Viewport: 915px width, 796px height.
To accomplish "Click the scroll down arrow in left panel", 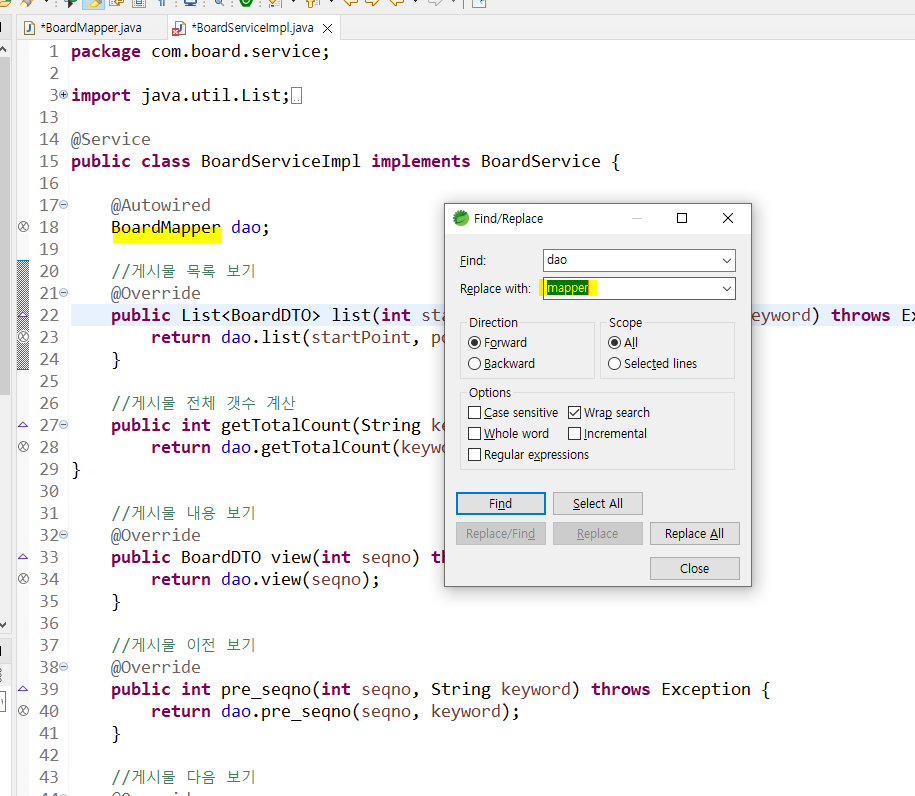I will coord(4,624).
